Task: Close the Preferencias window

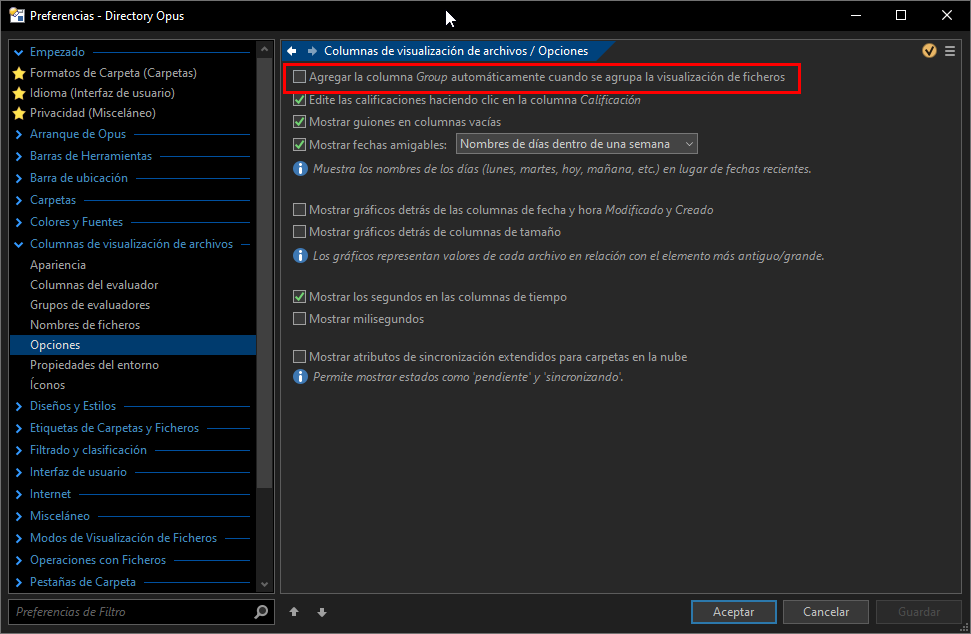Action: 947,15
